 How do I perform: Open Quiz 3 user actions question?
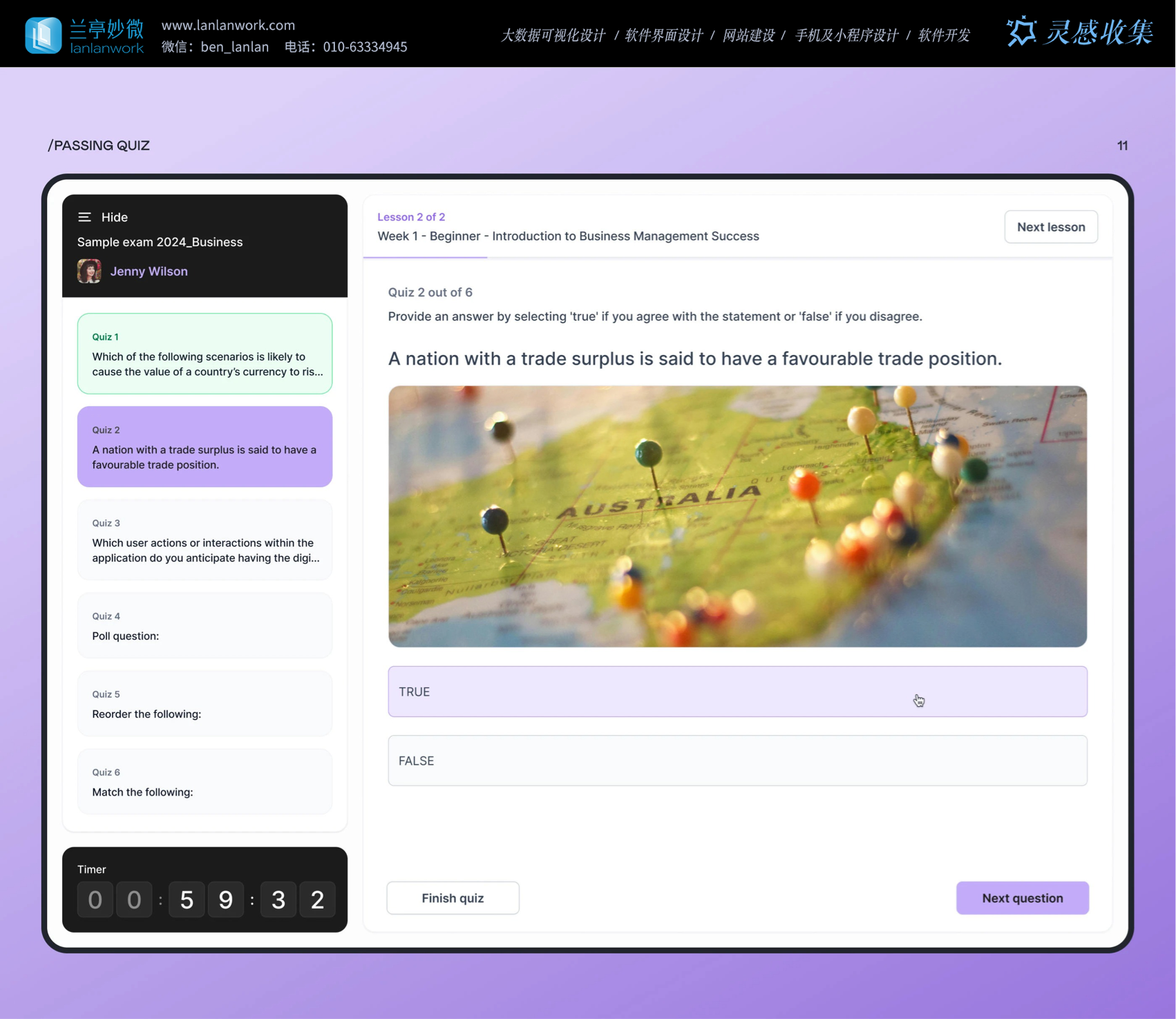(x=205, y=540)
